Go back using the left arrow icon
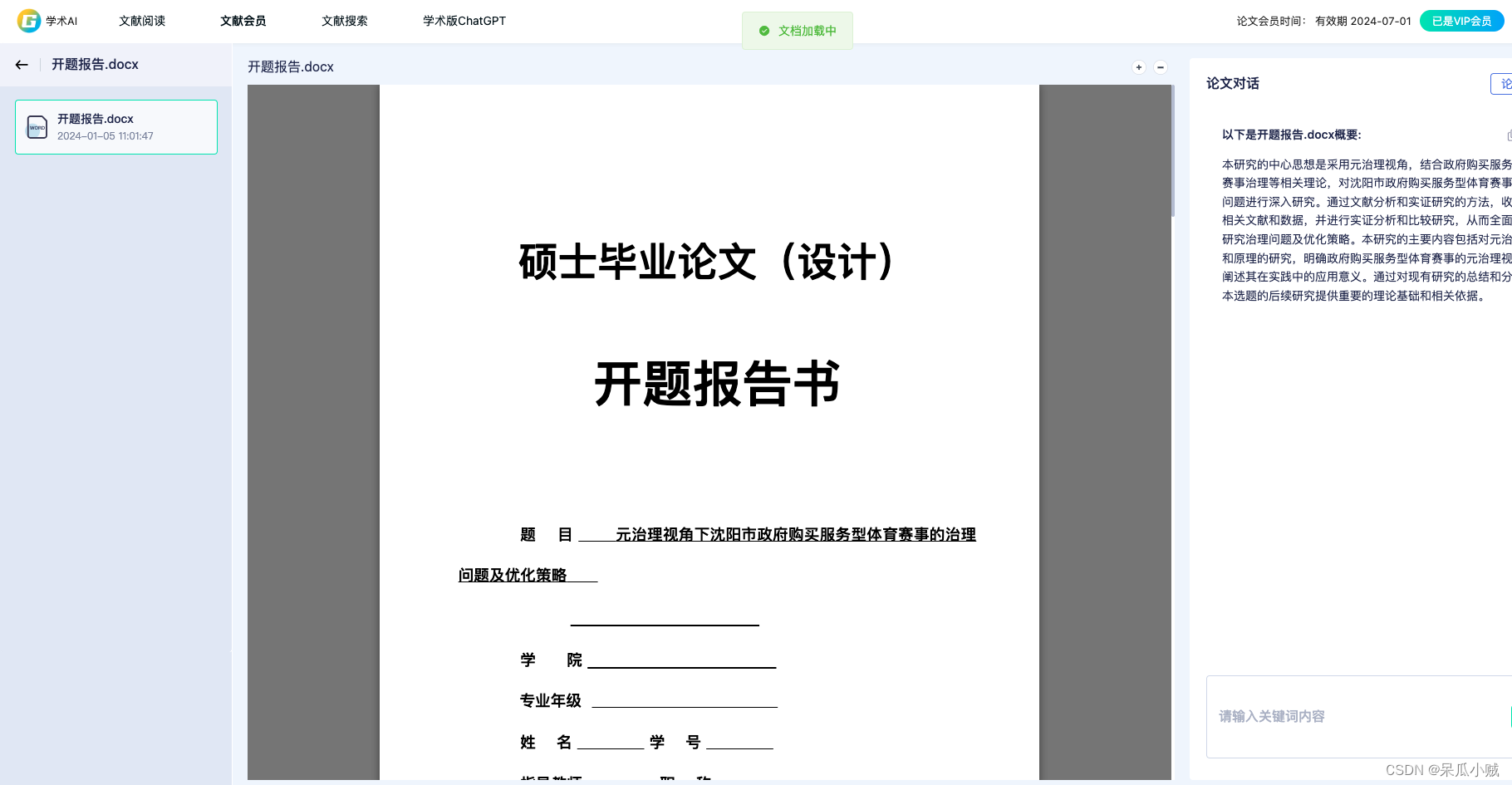1512x785 pixels. (22, 65)
